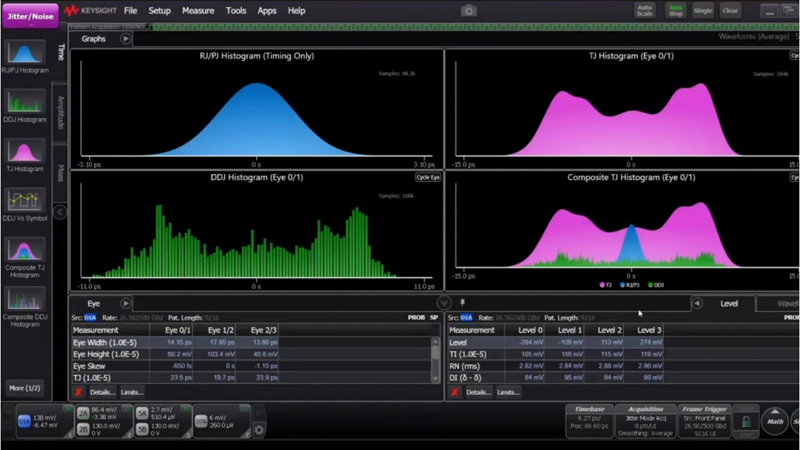Click the pin icon above results tables
Screen dimensions: 800x450
[462, 303]
